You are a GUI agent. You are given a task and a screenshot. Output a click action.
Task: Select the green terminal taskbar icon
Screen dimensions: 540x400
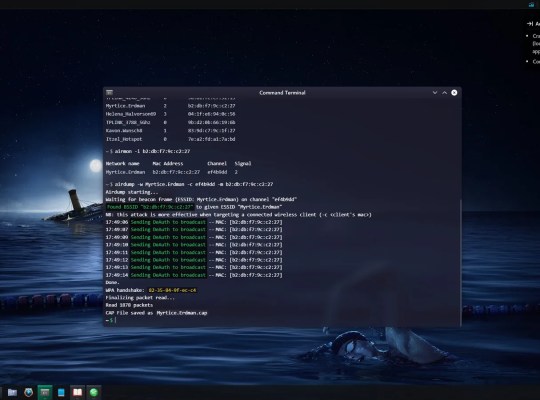pyautogui.click(x=45, y=392)
